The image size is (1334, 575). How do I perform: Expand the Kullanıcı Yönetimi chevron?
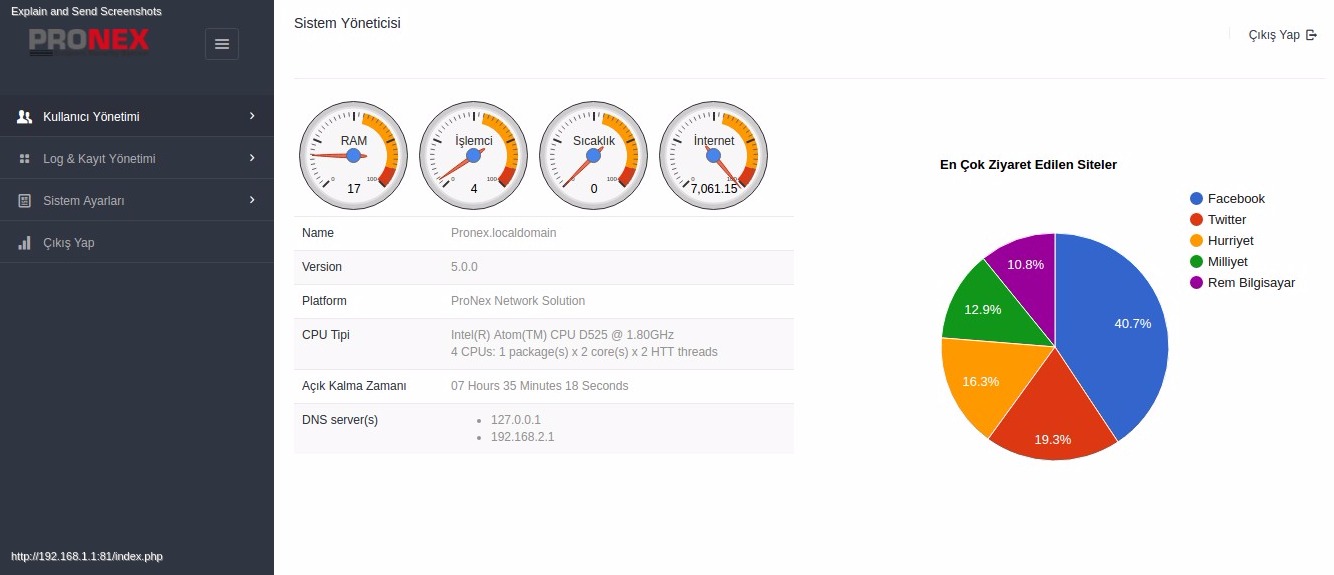[x=252, y=116]
